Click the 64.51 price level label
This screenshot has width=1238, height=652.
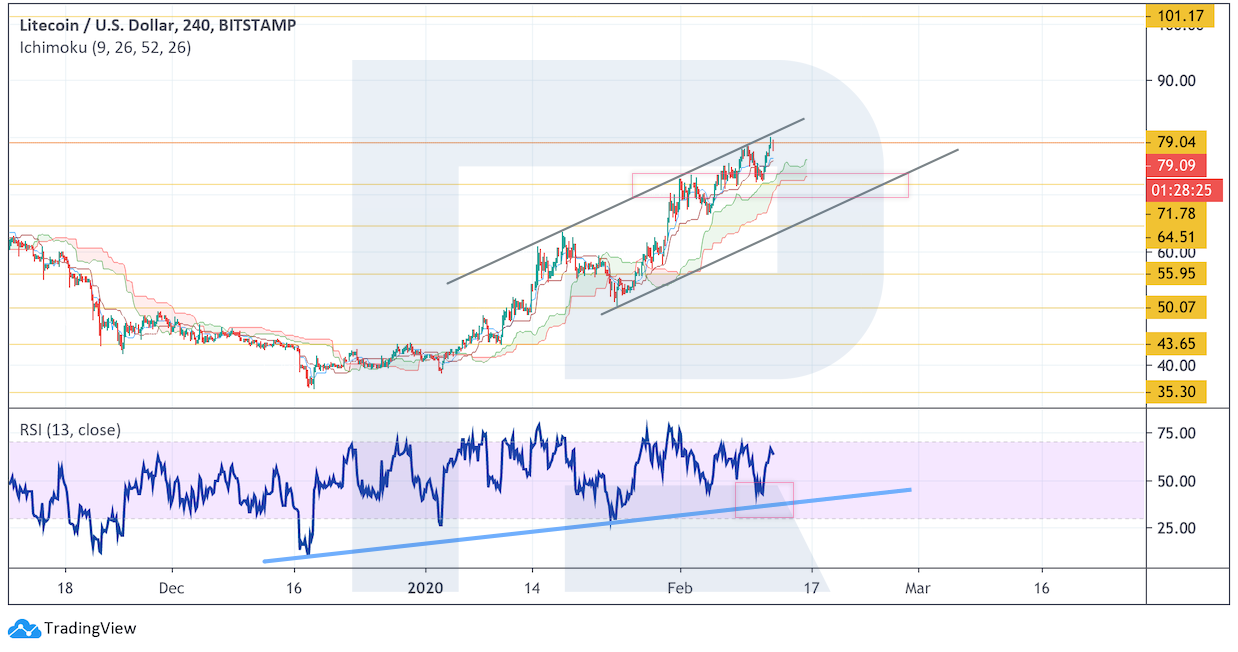[x=1175, y=237]
